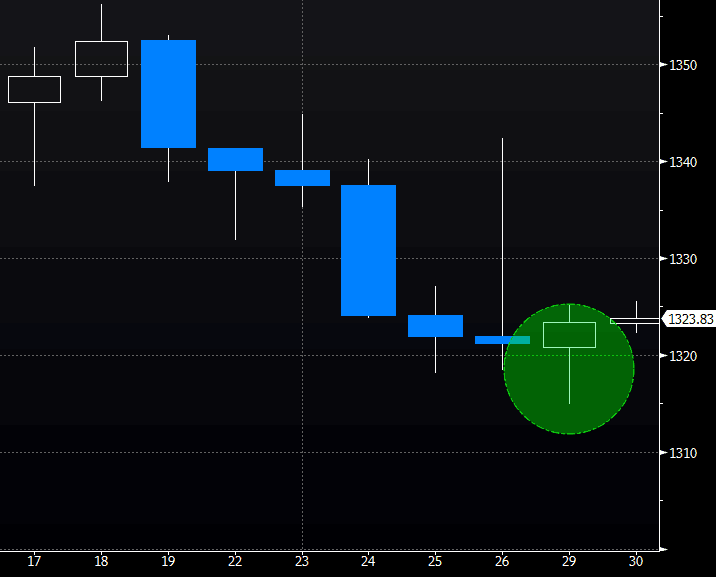
Task: Click the hollow white candle above date 17
Action: [34, 89]
